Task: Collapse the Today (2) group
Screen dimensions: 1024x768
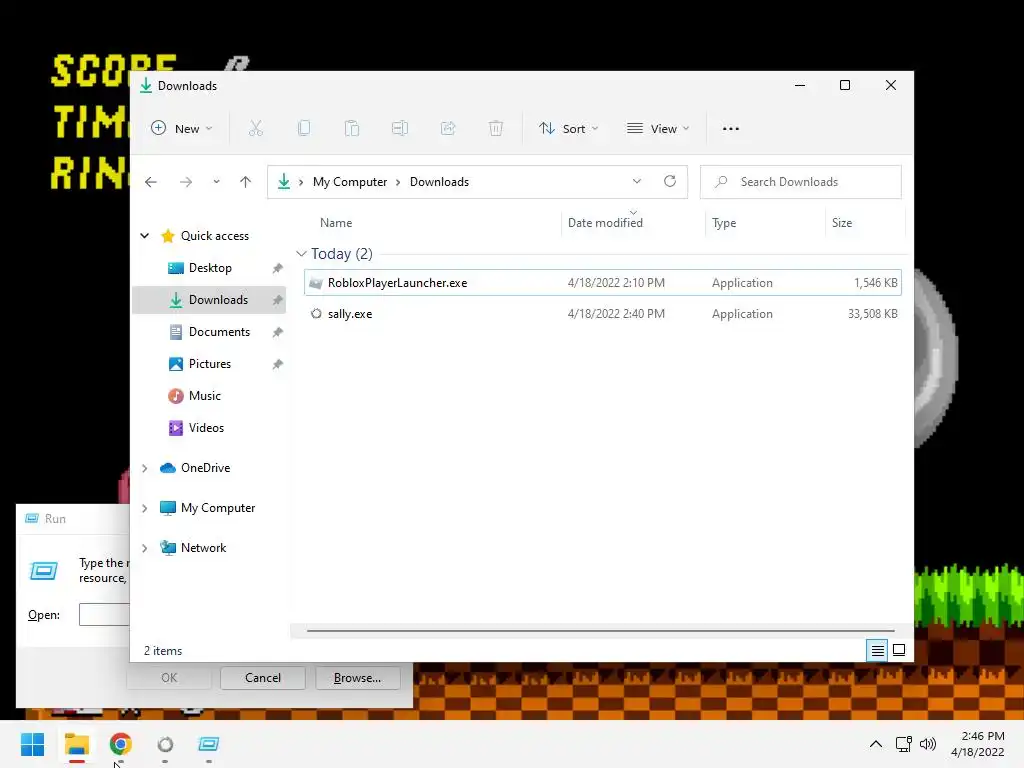Action: [301, 253]
